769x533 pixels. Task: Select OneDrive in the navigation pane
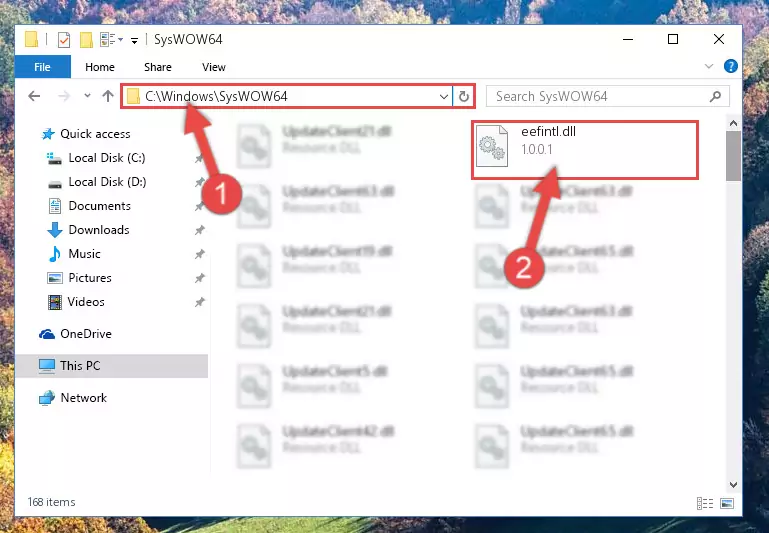tap(86, 334)
